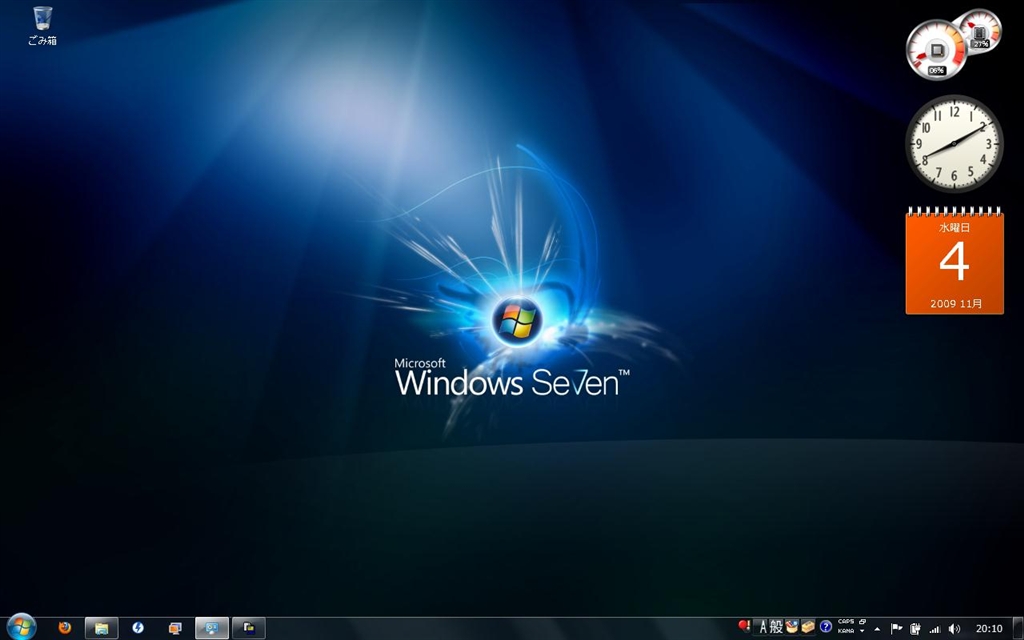Viewport: 1024px width, 640px height.
Task: Switch to the active blue monitor taskbar window
Action: [212, 628]
